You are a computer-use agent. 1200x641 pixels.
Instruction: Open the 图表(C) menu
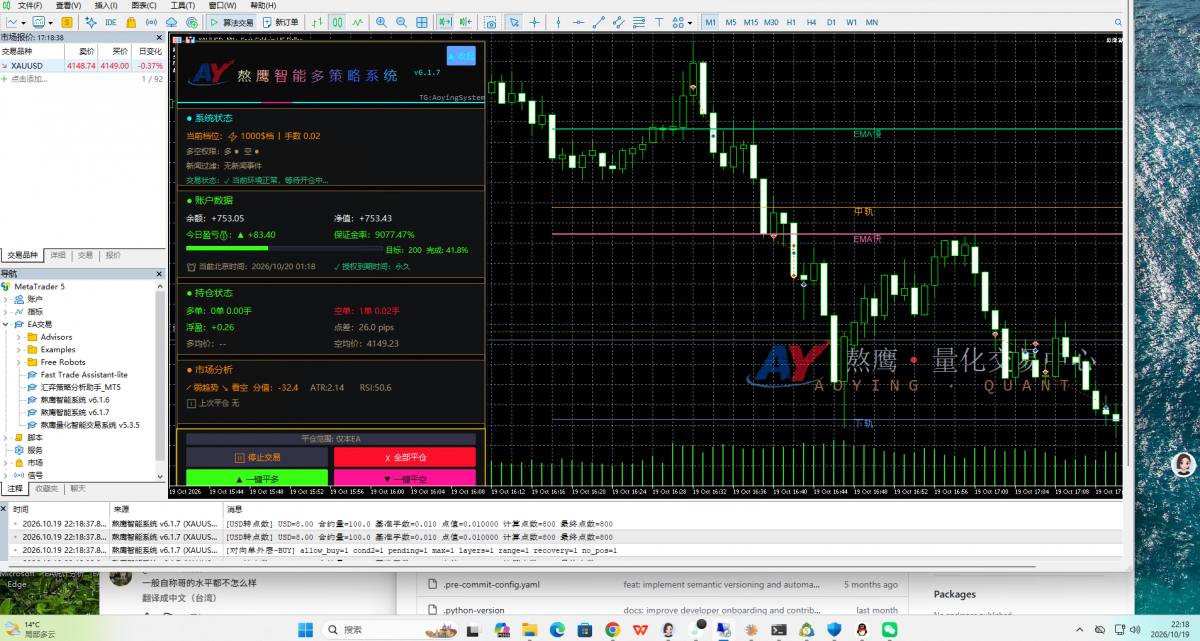point(144,5)
